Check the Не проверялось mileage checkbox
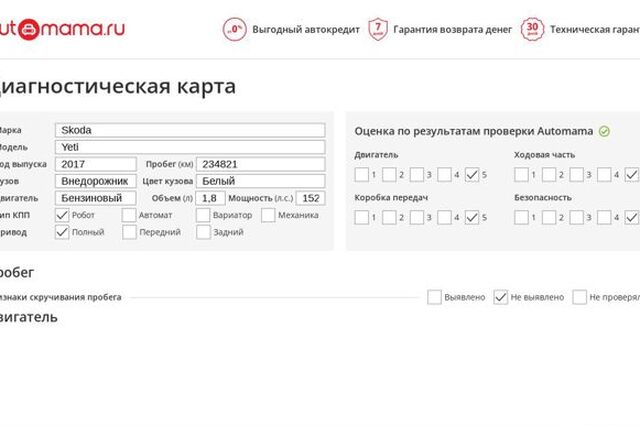 coord(580,297)
